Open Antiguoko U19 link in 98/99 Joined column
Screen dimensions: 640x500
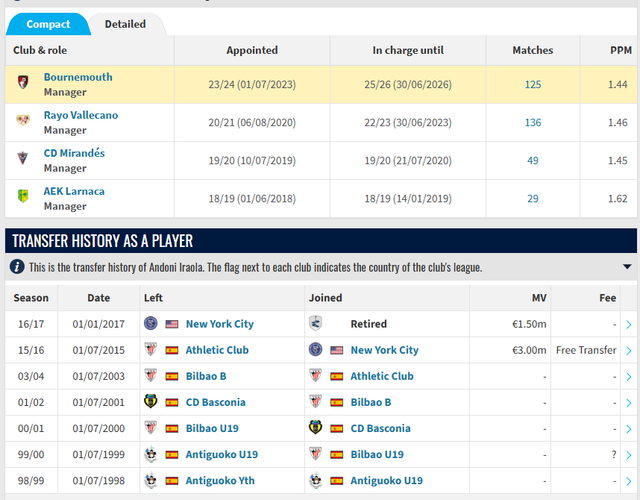tap(387, 481)
